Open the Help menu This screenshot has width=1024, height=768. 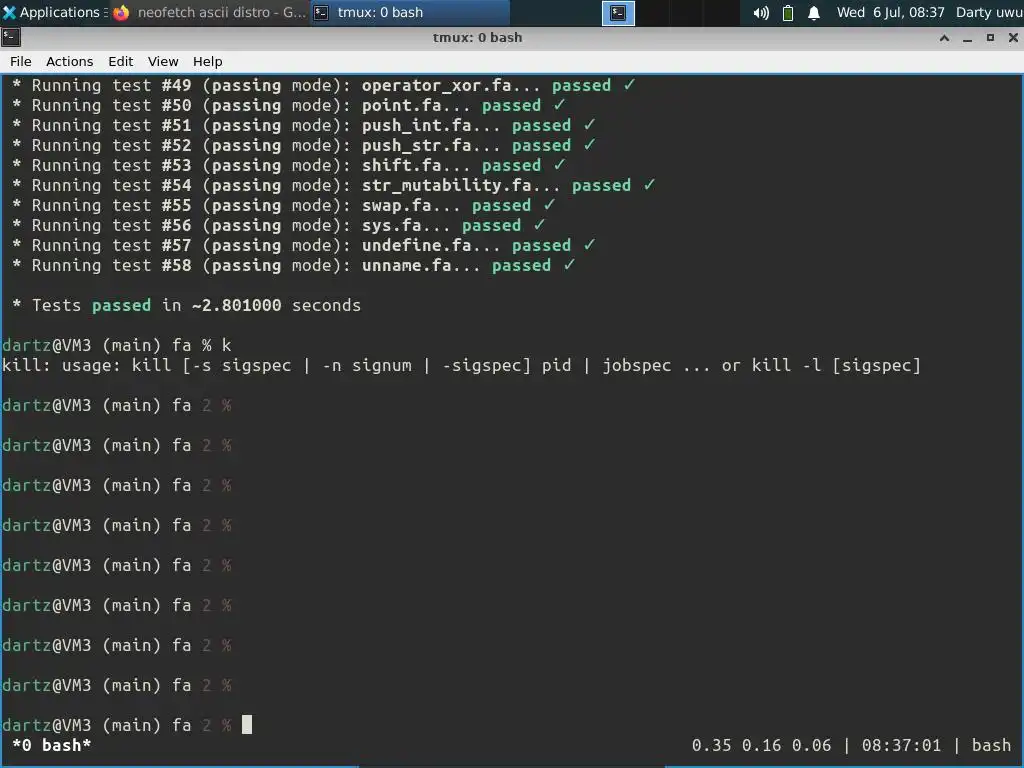(x=208, y=61)
